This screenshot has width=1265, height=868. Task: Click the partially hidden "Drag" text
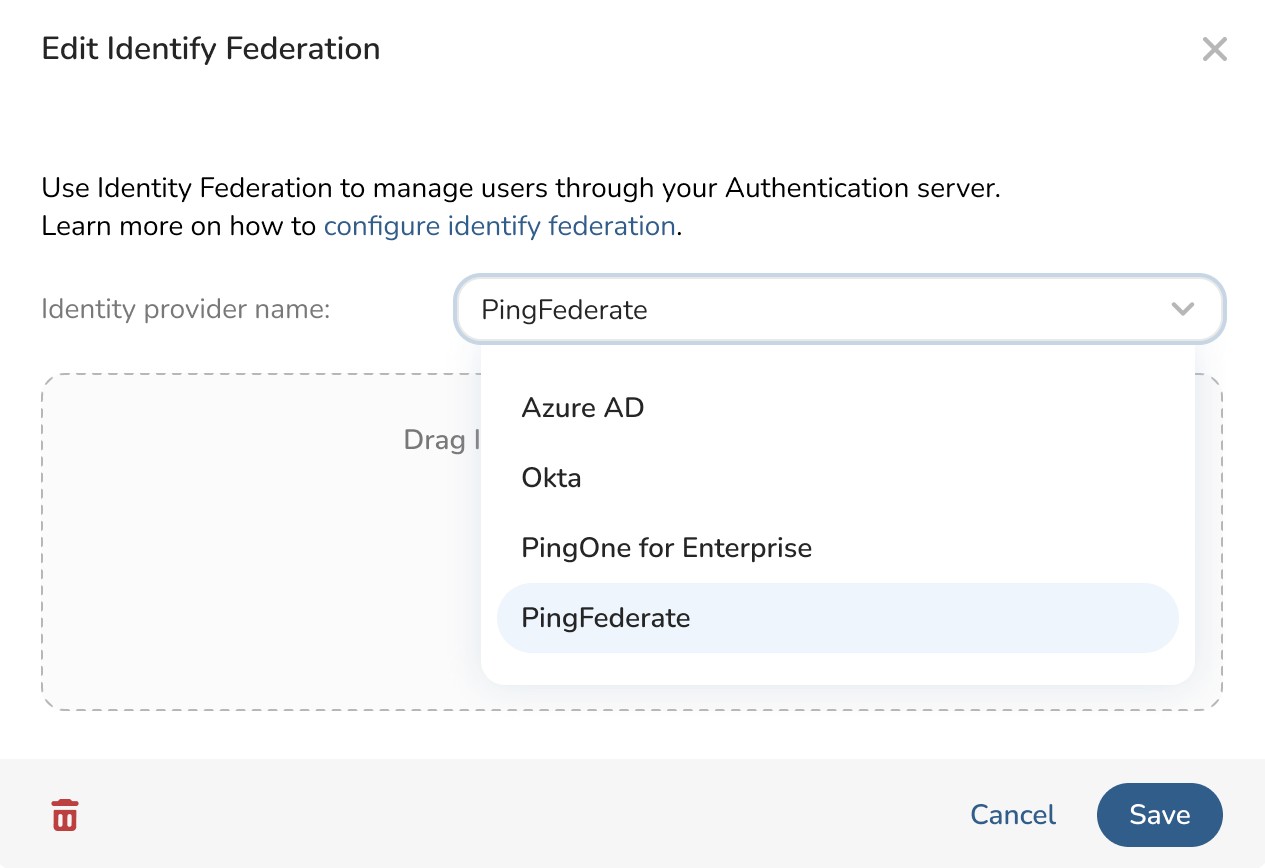coord(434,440)
